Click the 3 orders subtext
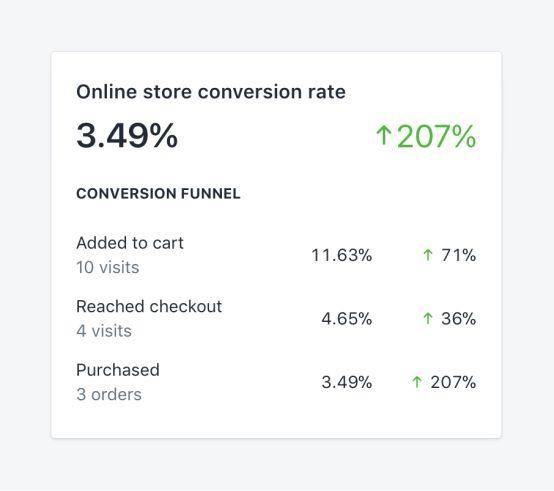The image size is (554, 491). pyautogui.click(x=109, y=395)
